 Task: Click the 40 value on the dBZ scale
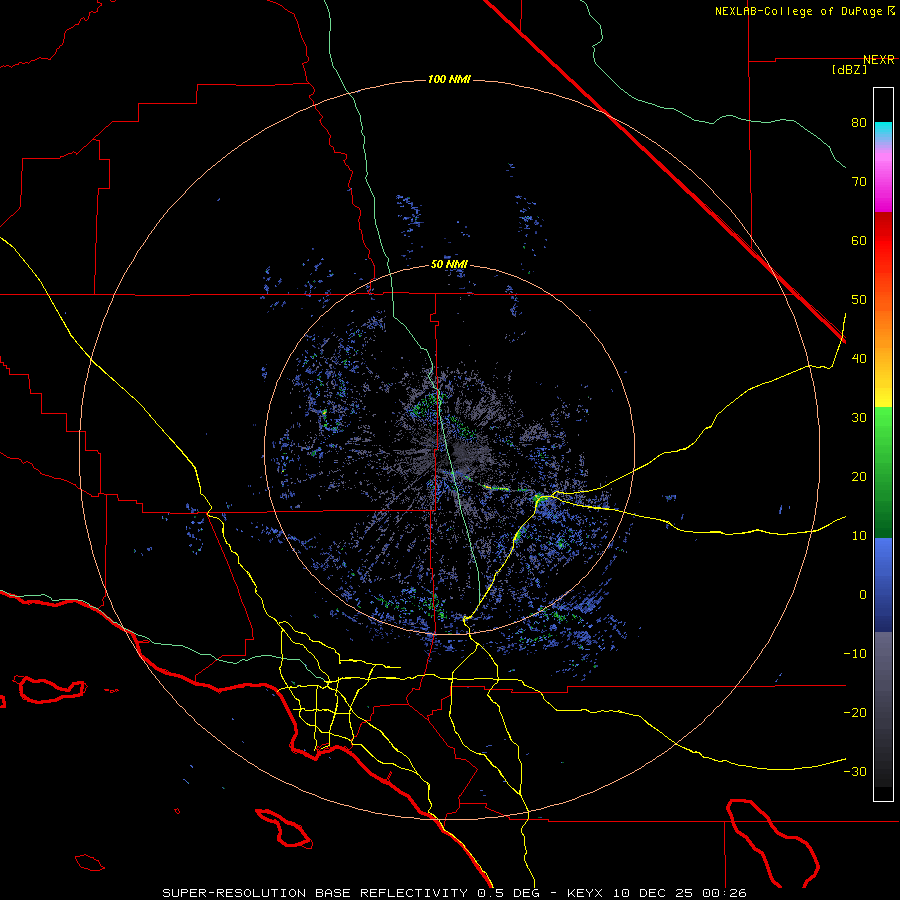[x=859, y=359]
